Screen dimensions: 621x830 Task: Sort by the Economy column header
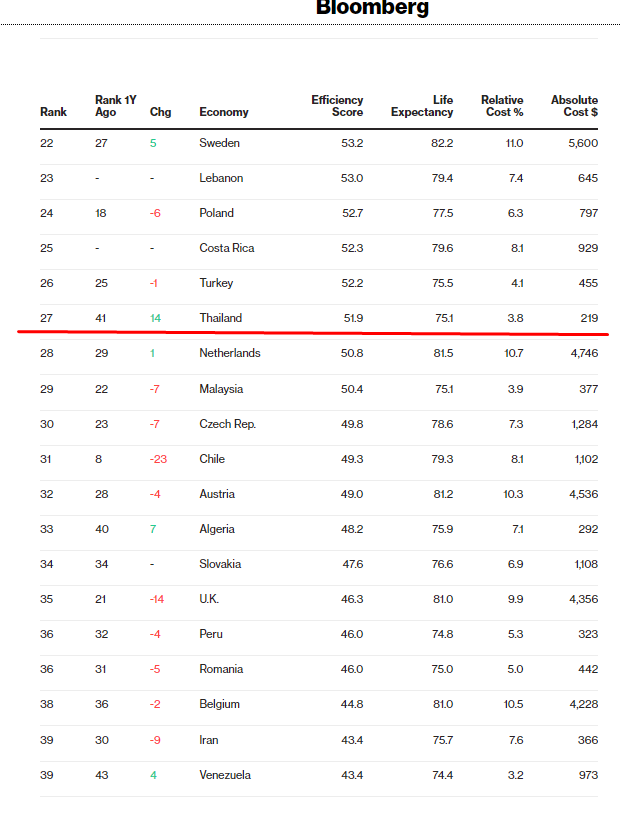[224, 112]
